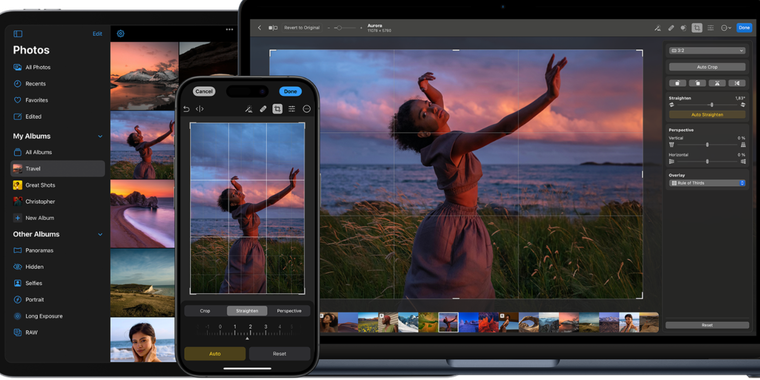Open All Albums in iPad sidebar
This screenshot has width=760, height=380.
(57, 152)
